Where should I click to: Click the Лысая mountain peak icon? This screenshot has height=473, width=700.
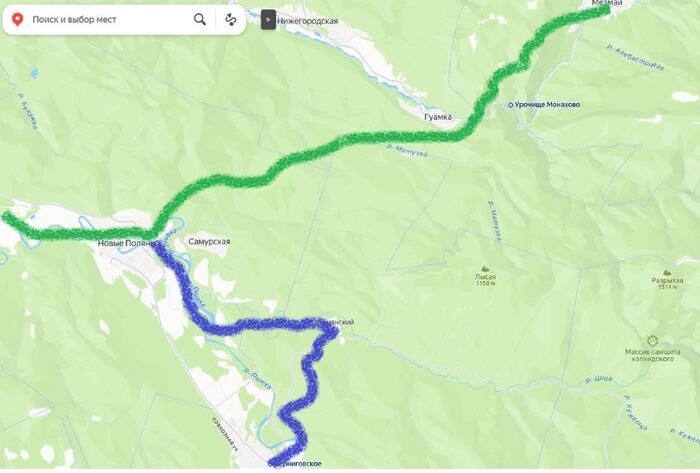point(485,268)
